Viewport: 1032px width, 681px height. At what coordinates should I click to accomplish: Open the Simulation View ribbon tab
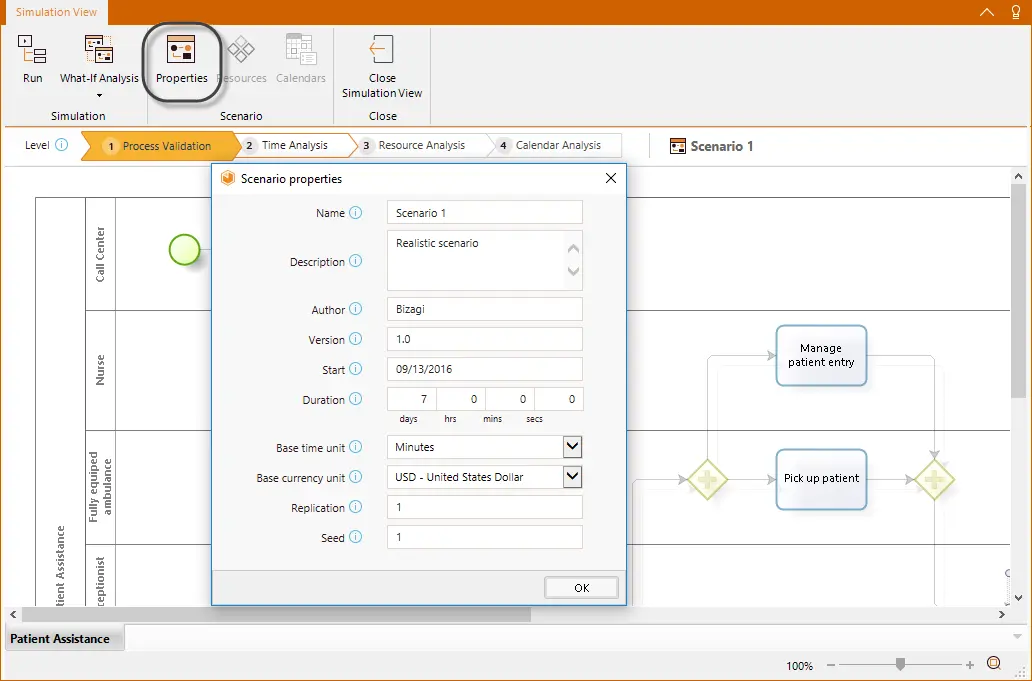(56, 12)
